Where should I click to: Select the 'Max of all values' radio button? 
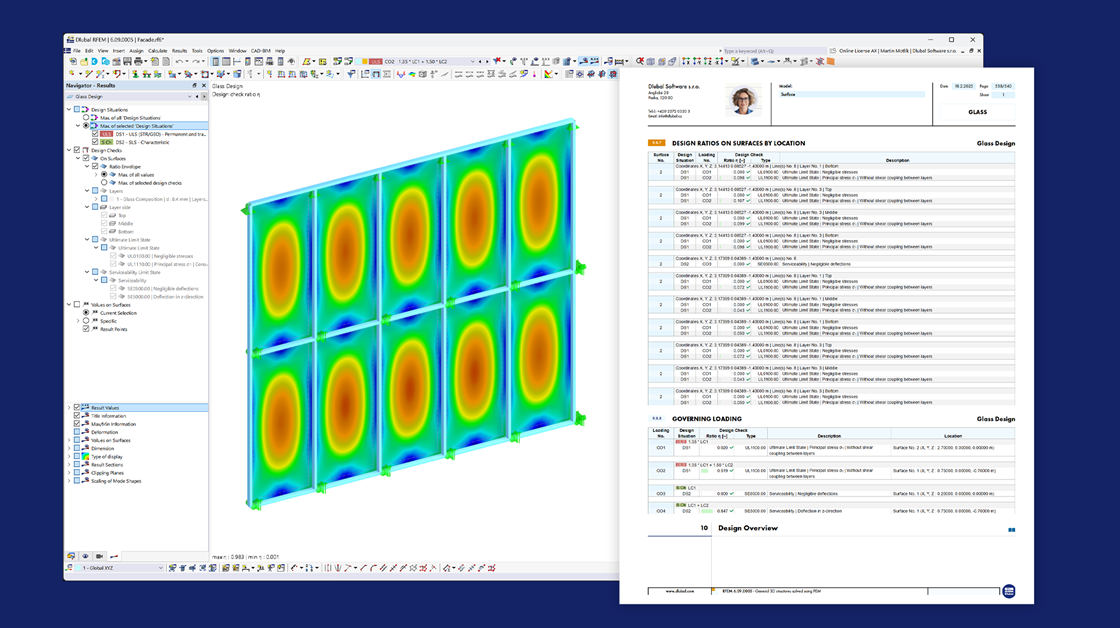[104, 175]
